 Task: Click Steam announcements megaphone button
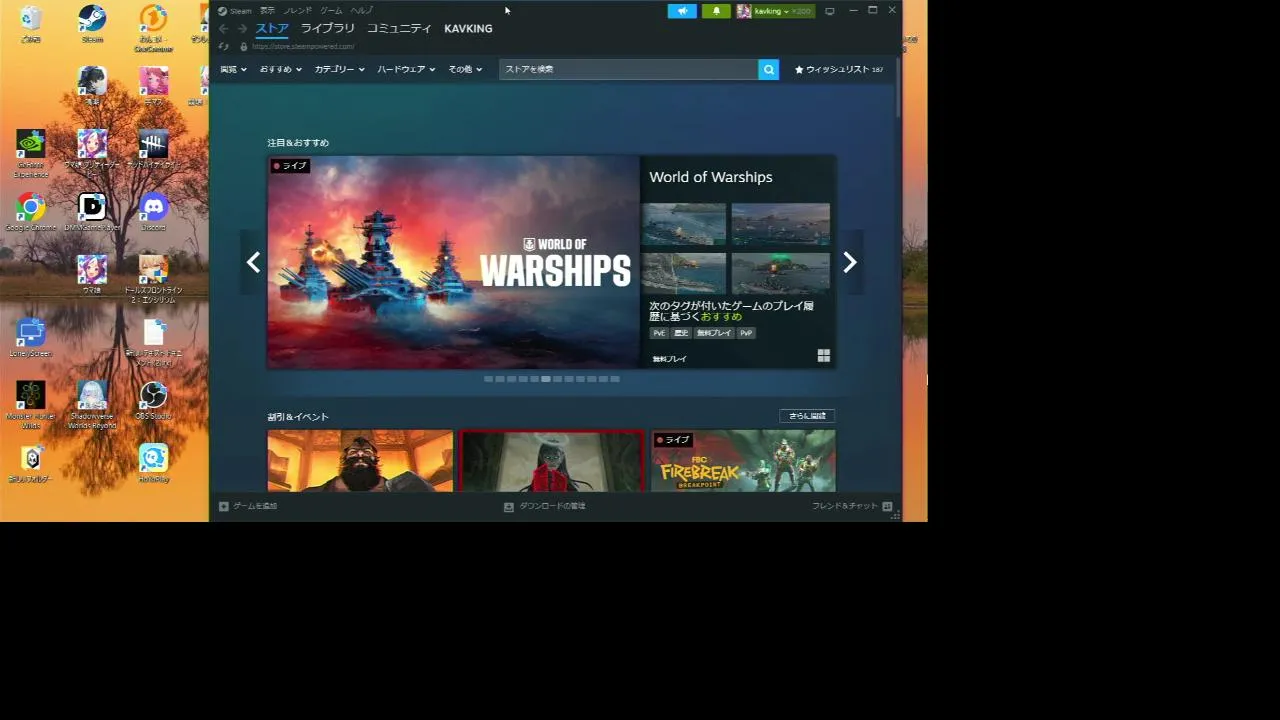pyautogui.click(x=682, y=11)
